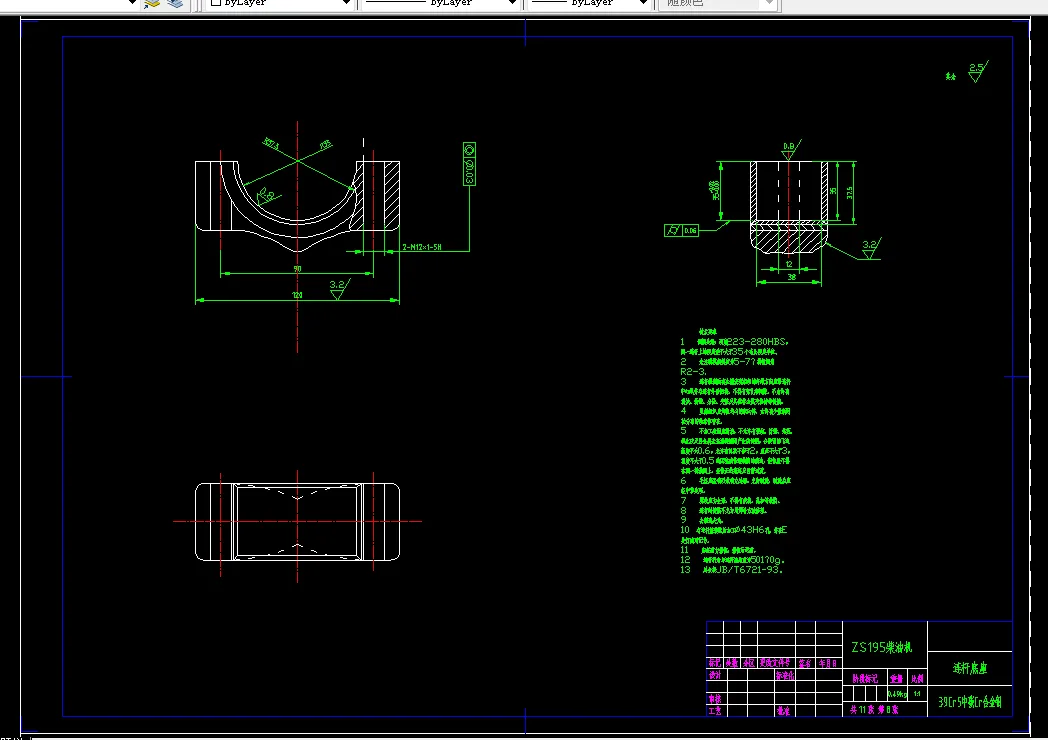
Task: Expand the layer list dropdown arrow
Action: (132, 3)
